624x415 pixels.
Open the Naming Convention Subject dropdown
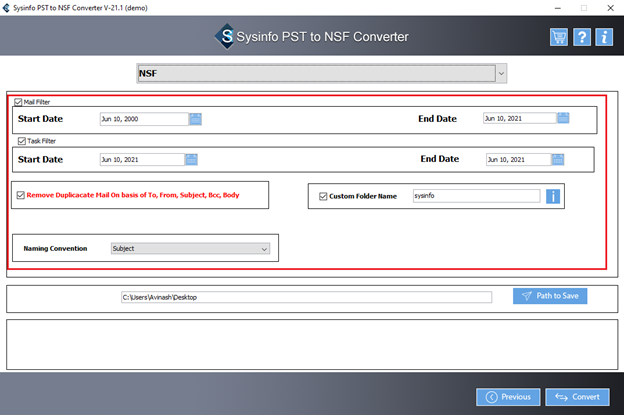190,249
